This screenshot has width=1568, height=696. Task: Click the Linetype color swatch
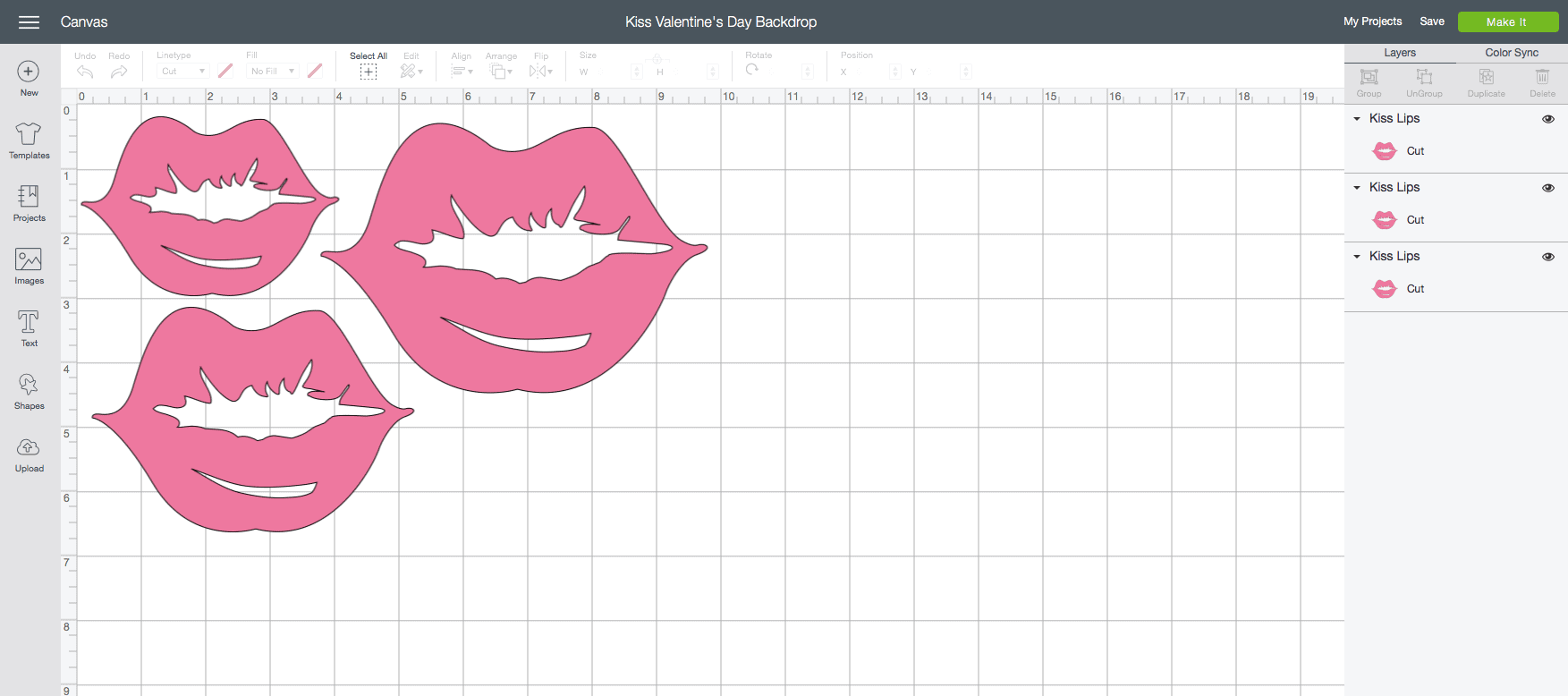coord(225,71)
